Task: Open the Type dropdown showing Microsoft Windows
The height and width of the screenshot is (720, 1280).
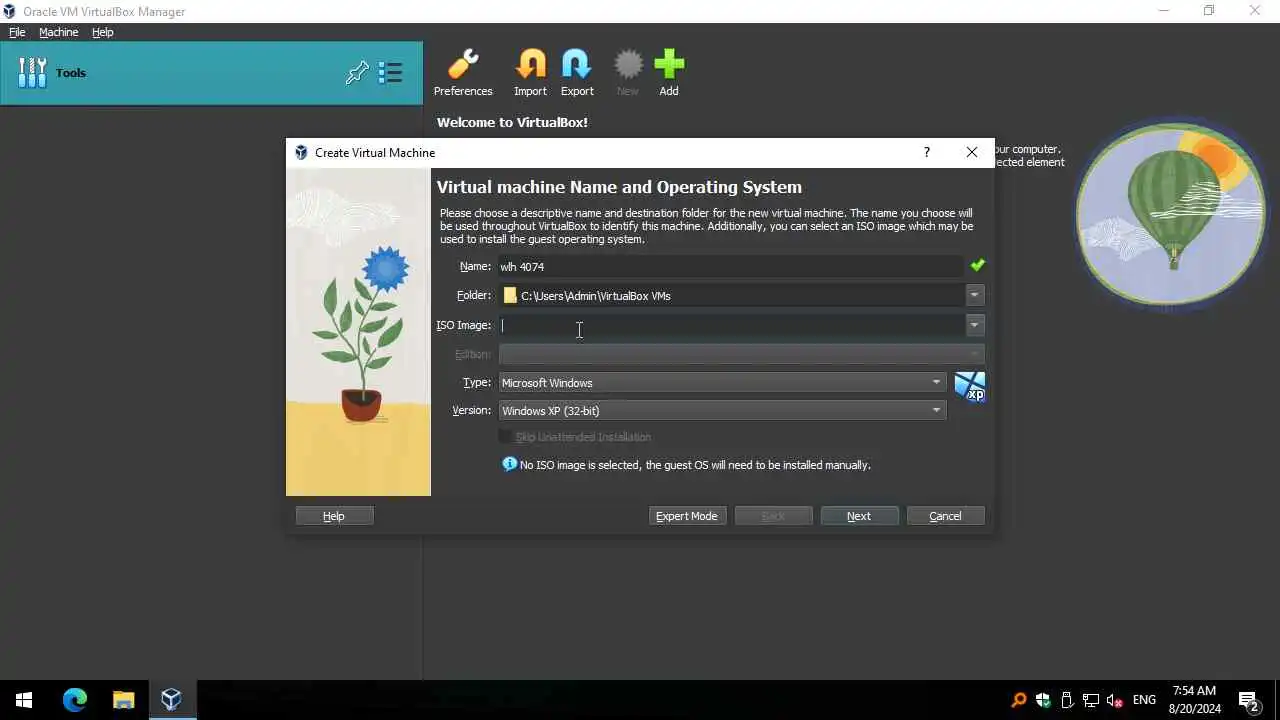Action: pyautogui.click(x=722, y=382)
